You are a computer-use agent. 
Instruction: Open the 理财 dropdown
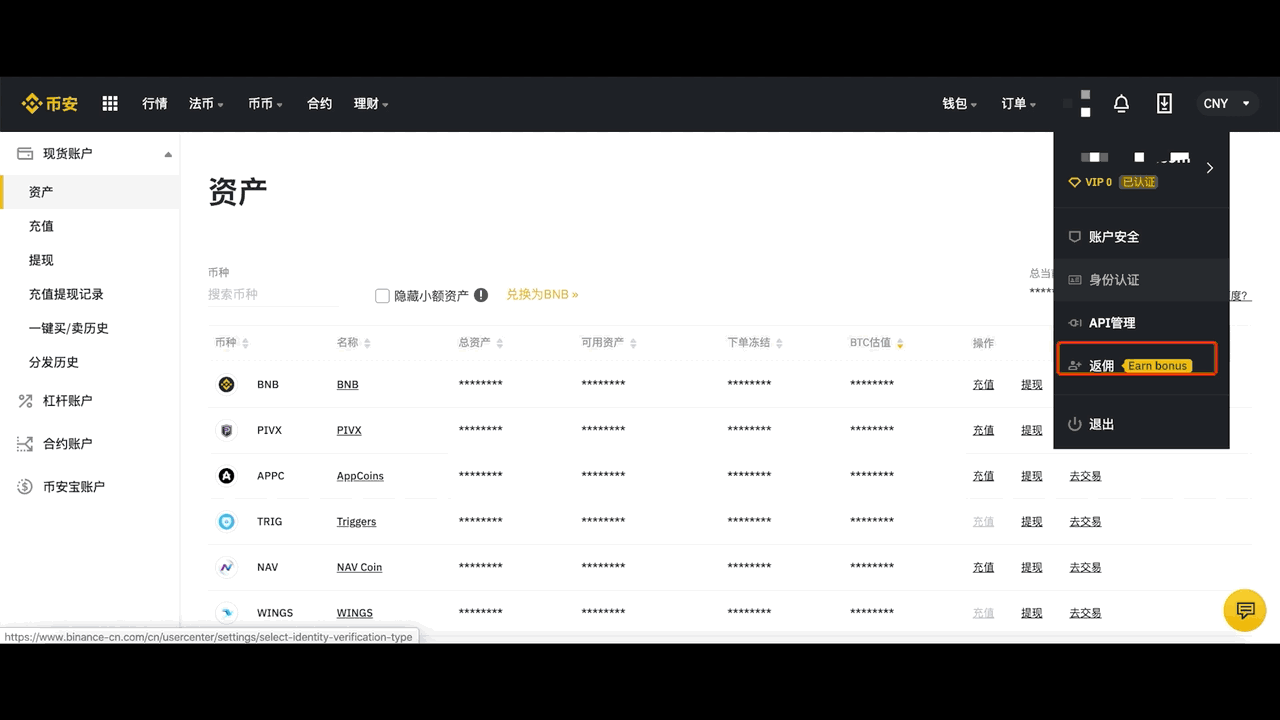tap(371, 104)
